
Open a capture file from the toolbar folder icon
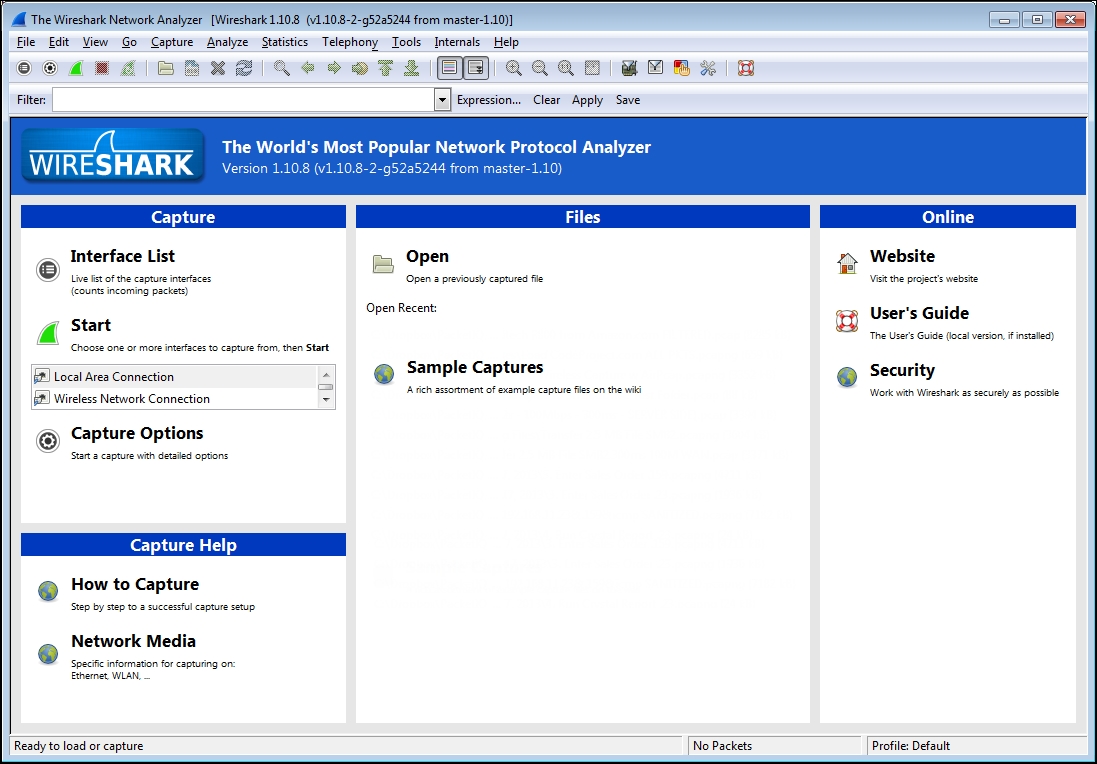pyautogui.click(x=166, y=68)
